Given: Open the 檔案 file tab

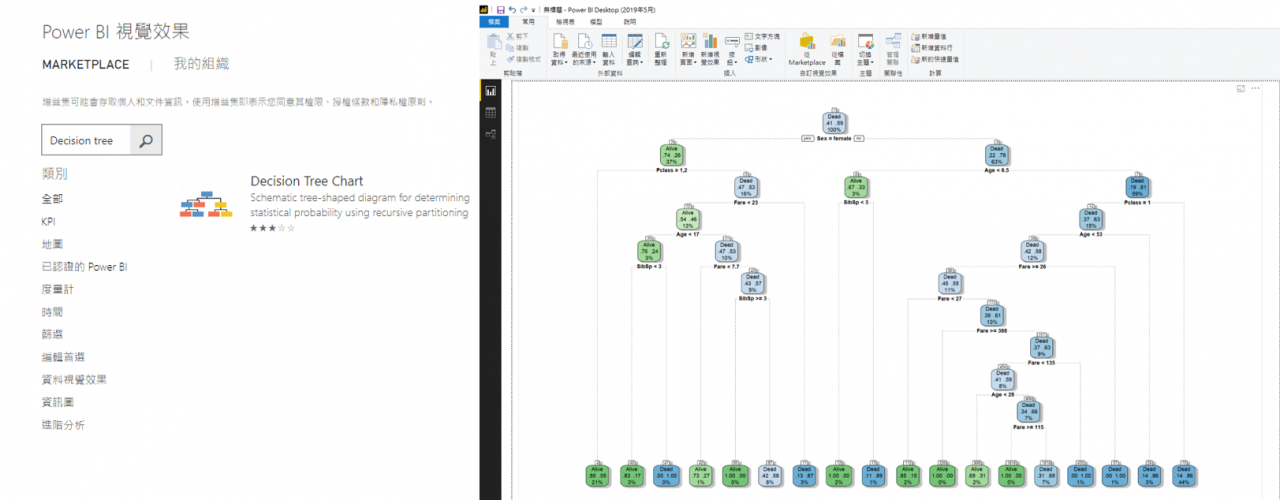Looking at the screenshot, I should pyautogui.click(x=494, y=22).
